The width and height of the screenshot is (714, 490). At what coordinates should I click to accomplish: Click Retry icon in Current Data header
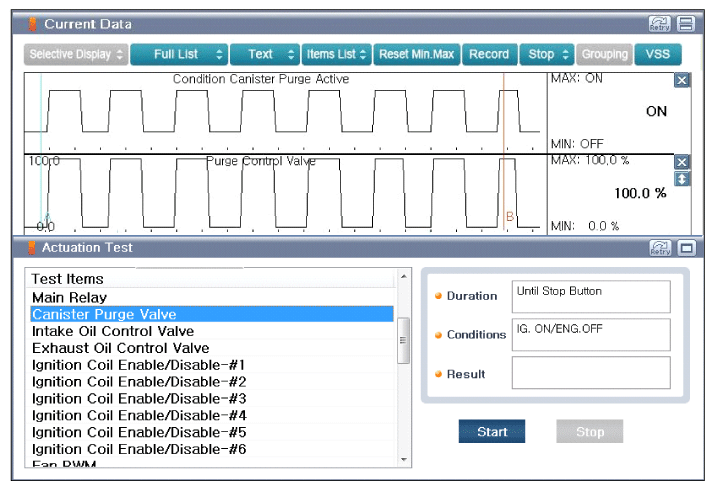tap(659, 24)
